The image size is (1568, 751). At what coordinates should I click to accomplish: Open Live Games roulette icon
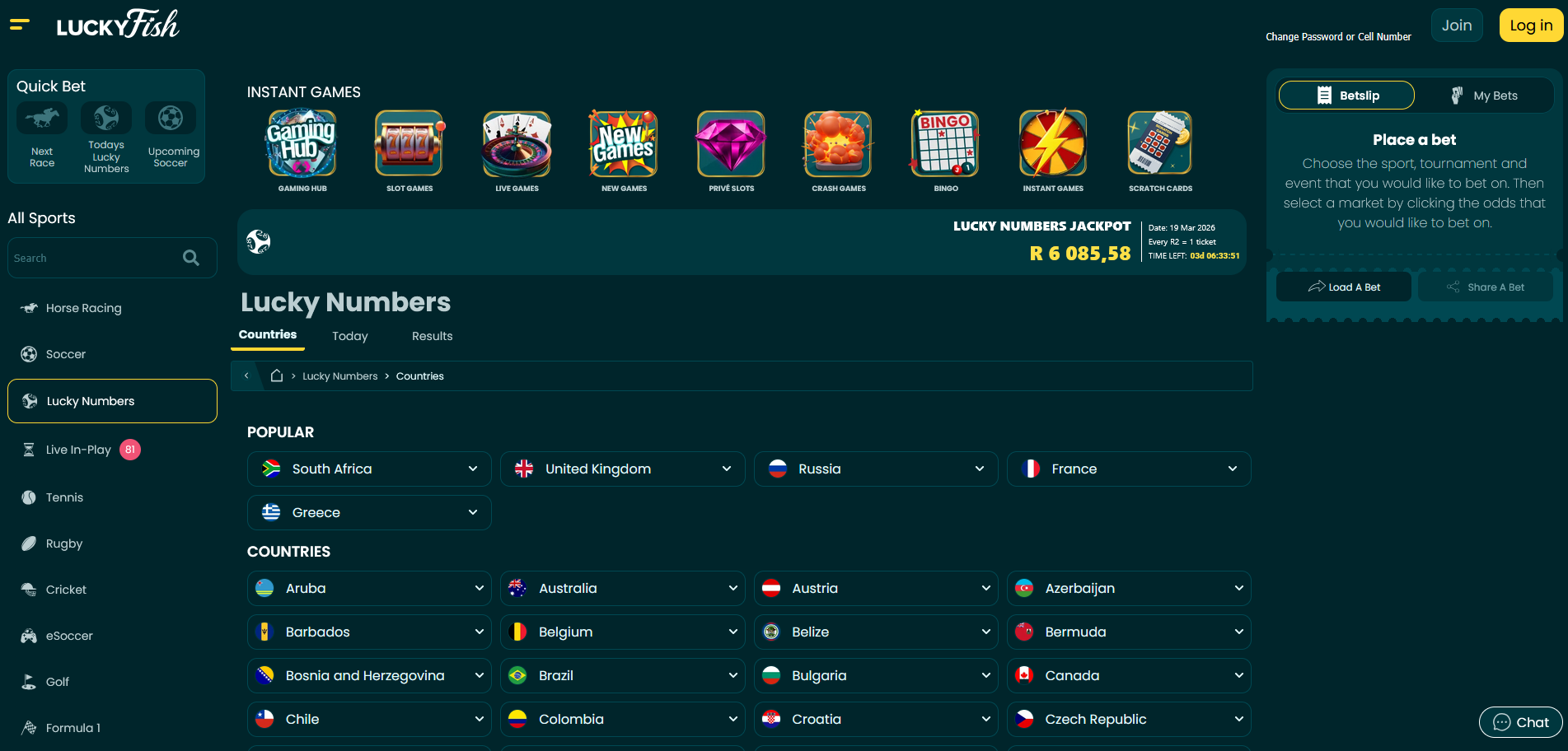pos(517,145)
